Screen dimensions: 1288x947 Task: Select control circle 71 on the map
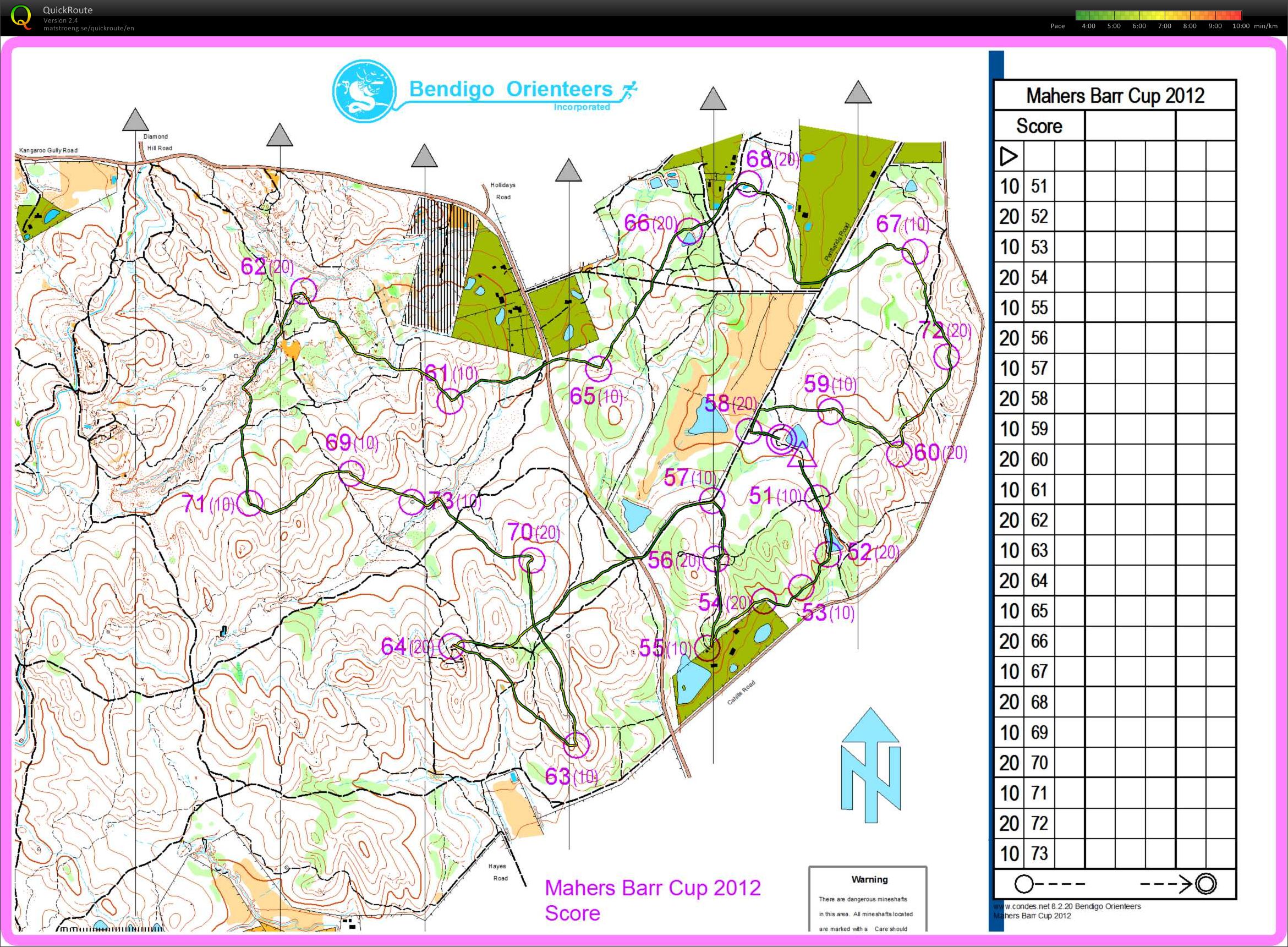coord(250,504)
